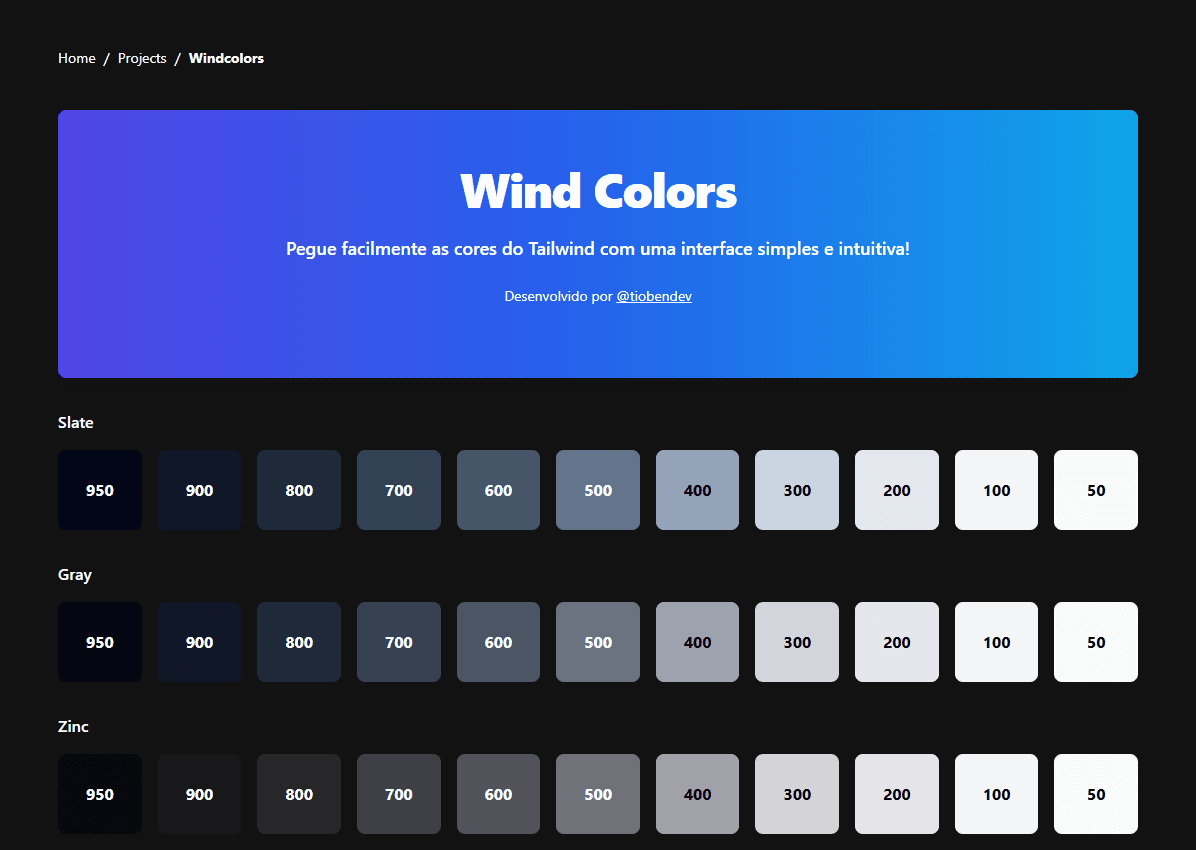
Task: Click the Gray palette label
Action: tap(75, 575)
